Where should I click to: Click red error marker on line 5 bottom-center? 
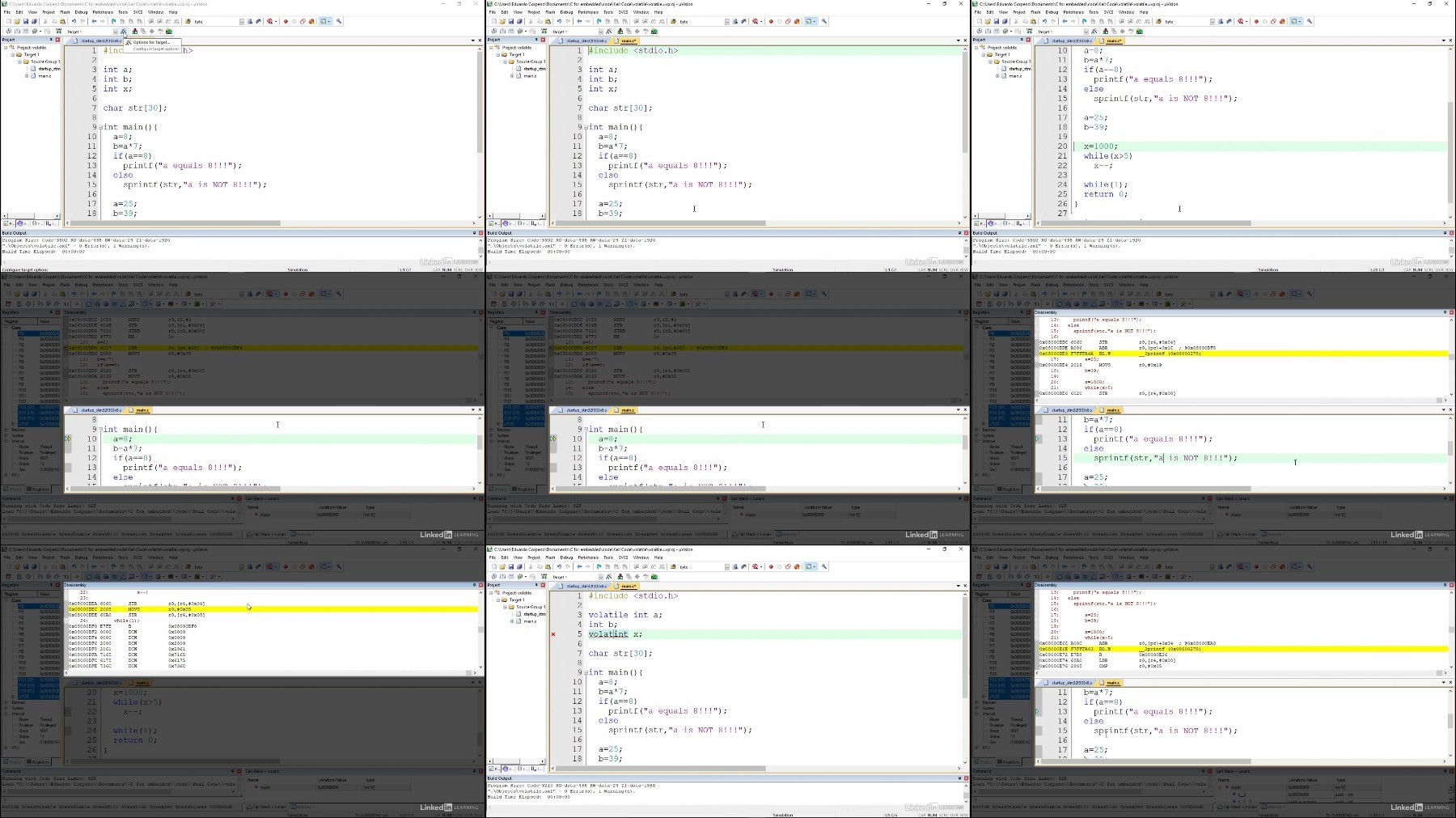pos(553,634)
